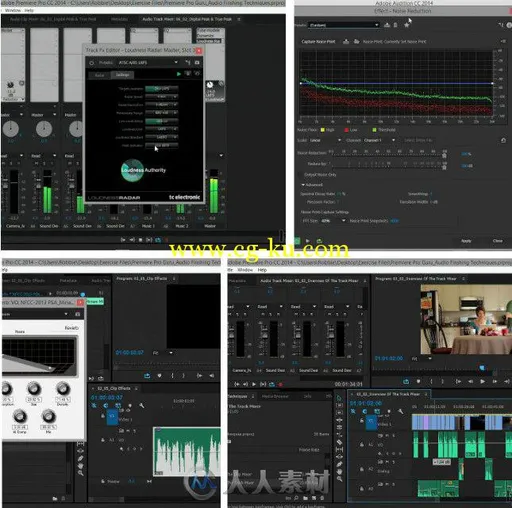
Task: Click Play in the Track Mixer program monitor
Action: [x=482, y=381]
